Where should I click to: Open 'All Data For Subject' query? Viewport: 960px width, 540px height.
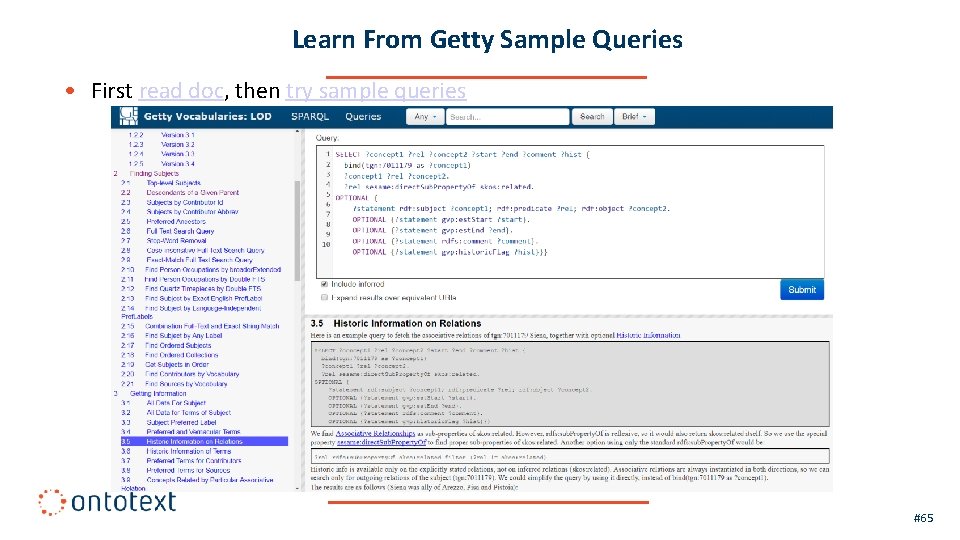[176, 403]
